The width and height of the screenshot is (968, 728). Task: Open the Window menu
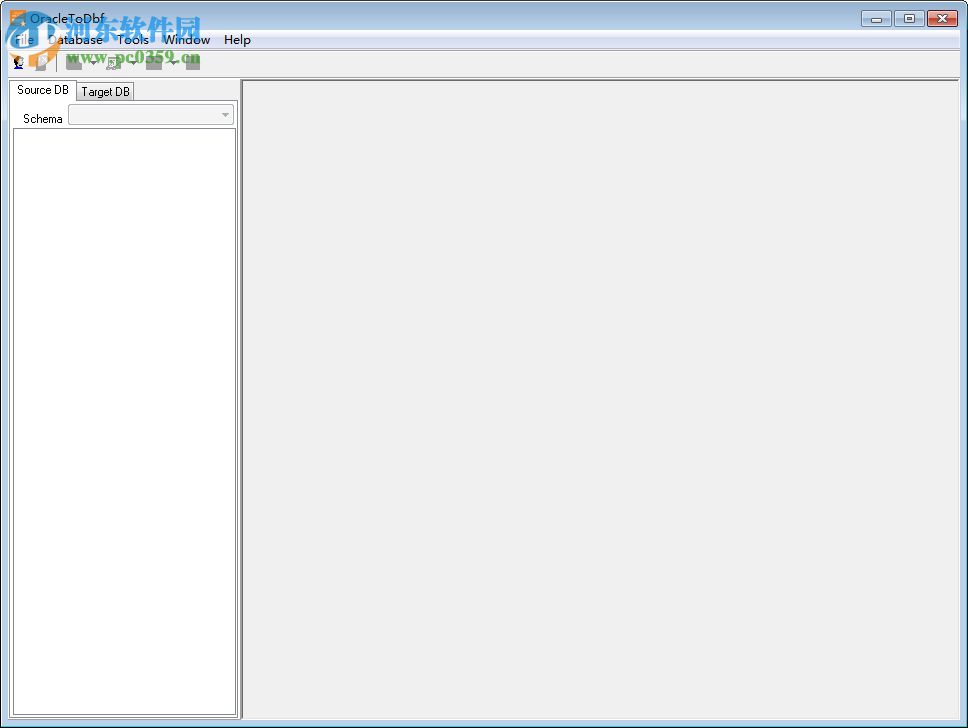(x=186, y=40)
